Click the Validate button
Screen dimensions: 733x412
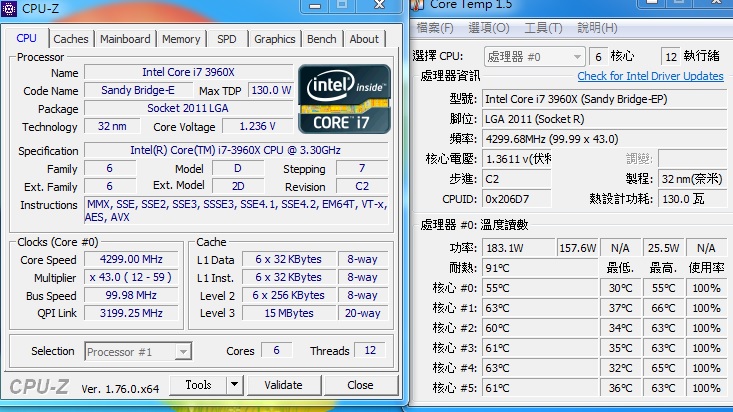(x=283, y=385)
